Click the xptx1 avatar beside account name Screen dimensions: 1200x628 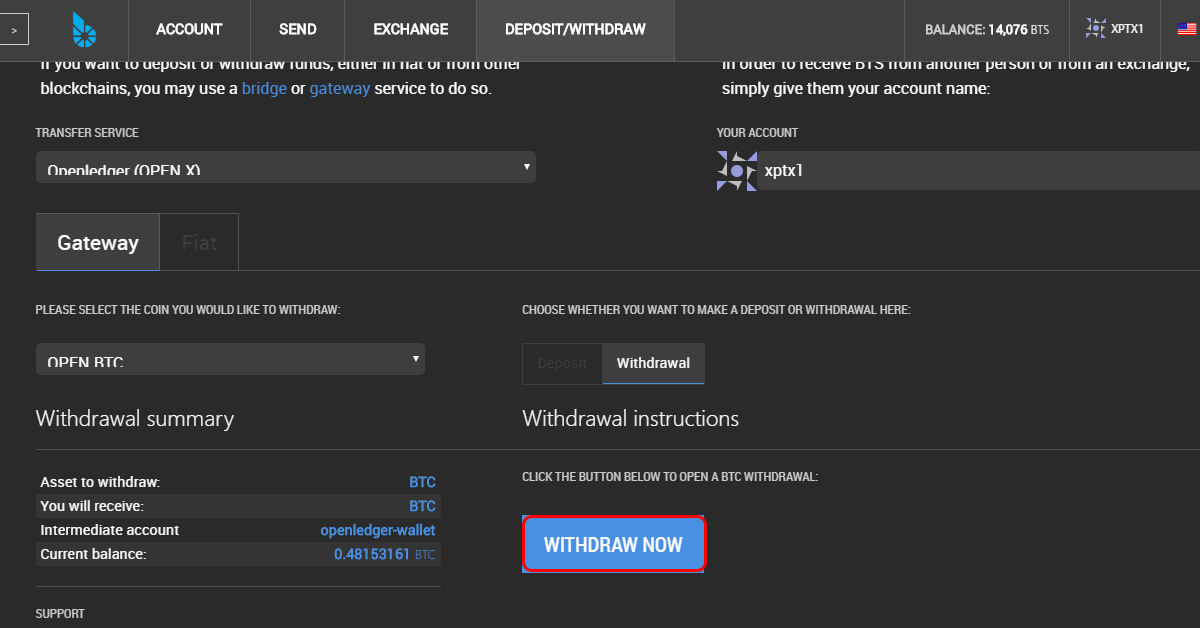click(737, 171)
